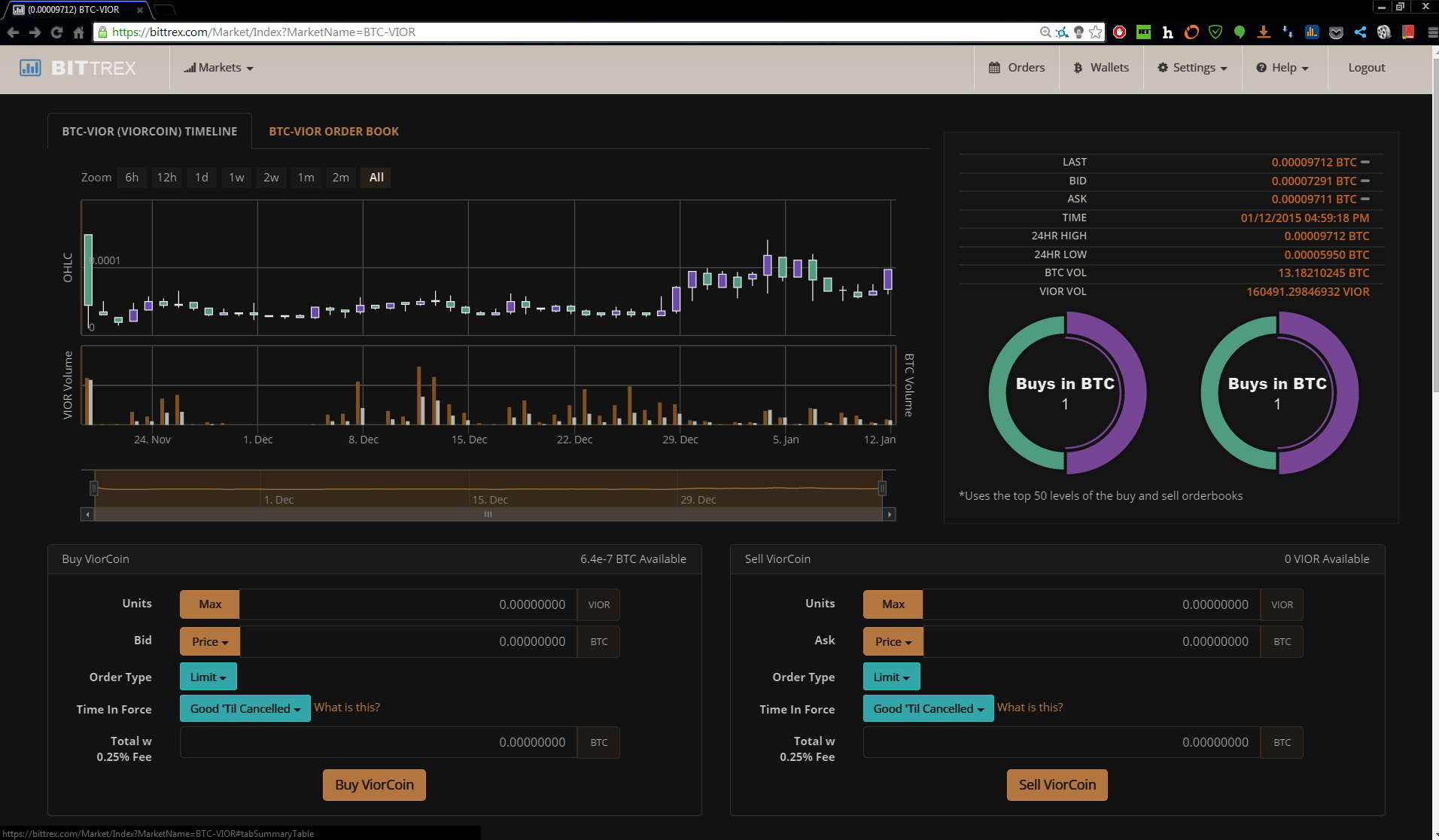Go back with browser back arrow

13,32
